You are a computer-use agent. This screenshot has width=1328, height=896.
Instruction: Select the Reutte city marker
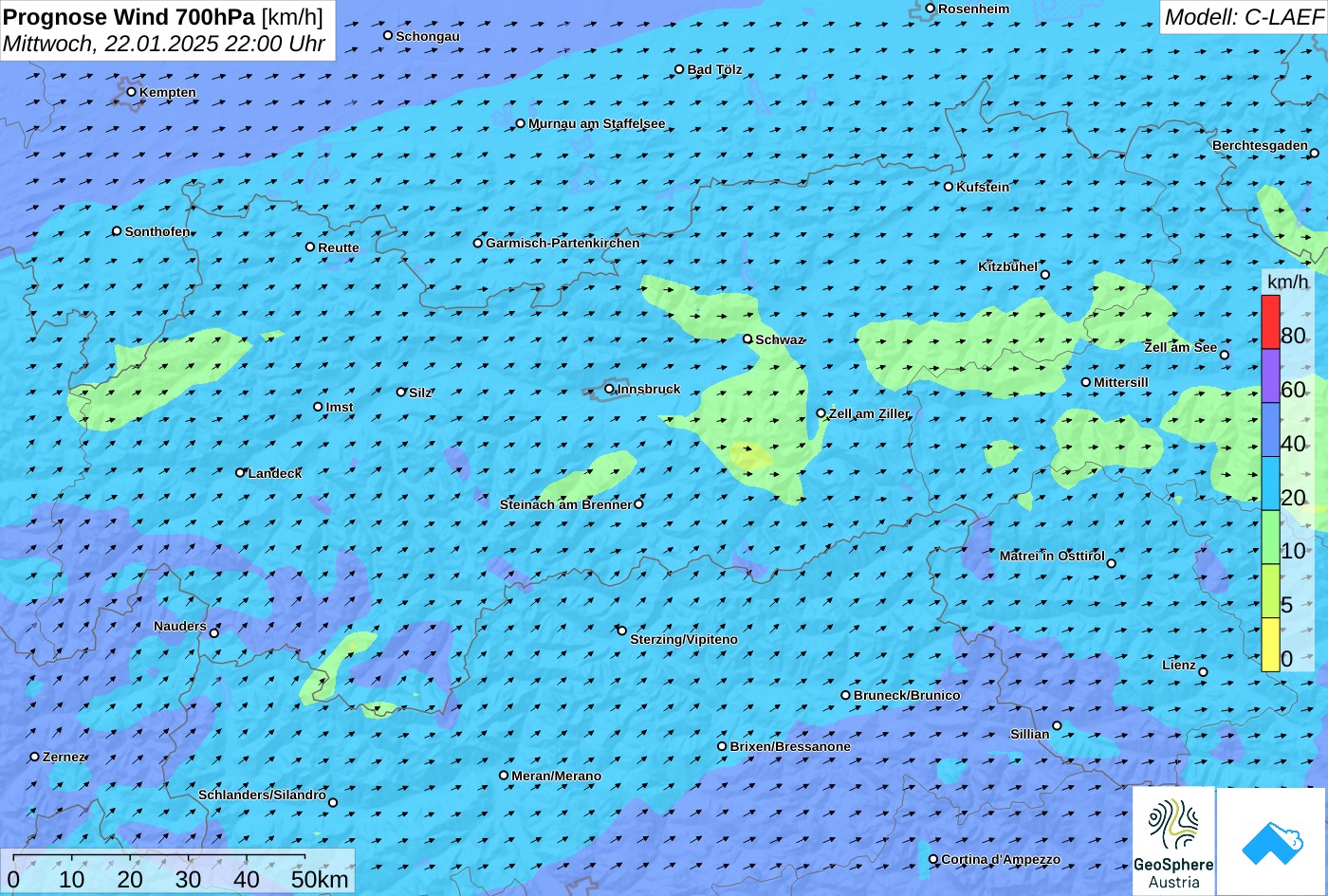[x=309, y=247]
